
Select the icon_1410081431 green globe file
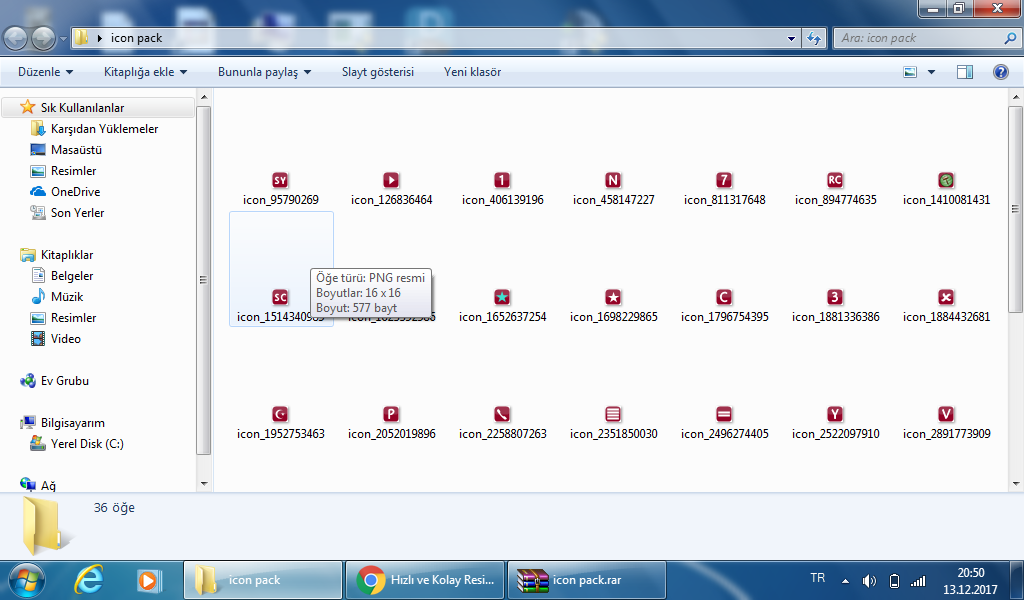pyautogui.click(x=946, y=189)
